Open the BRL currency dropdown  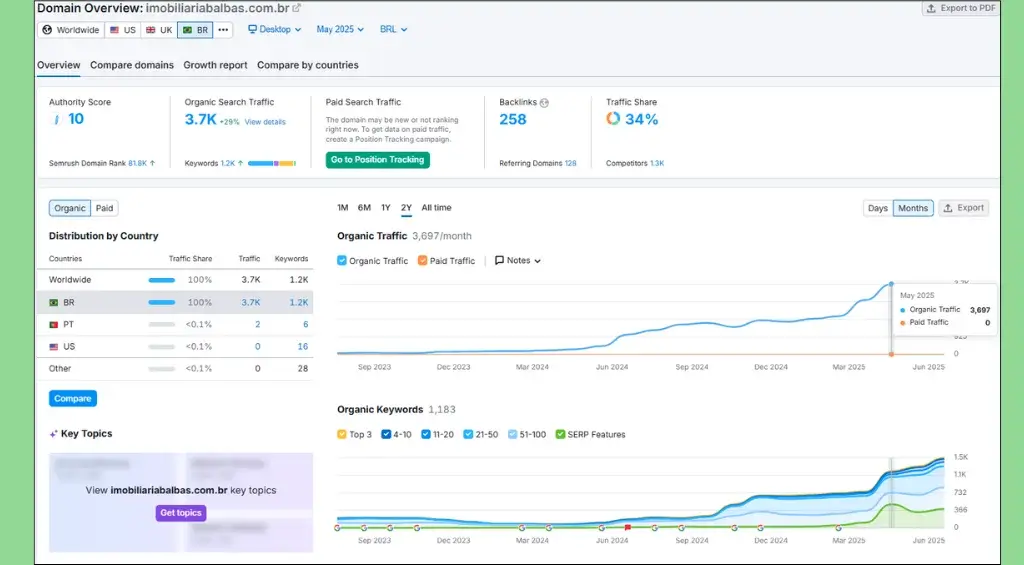pyautogui.click(x=394, y=29)
